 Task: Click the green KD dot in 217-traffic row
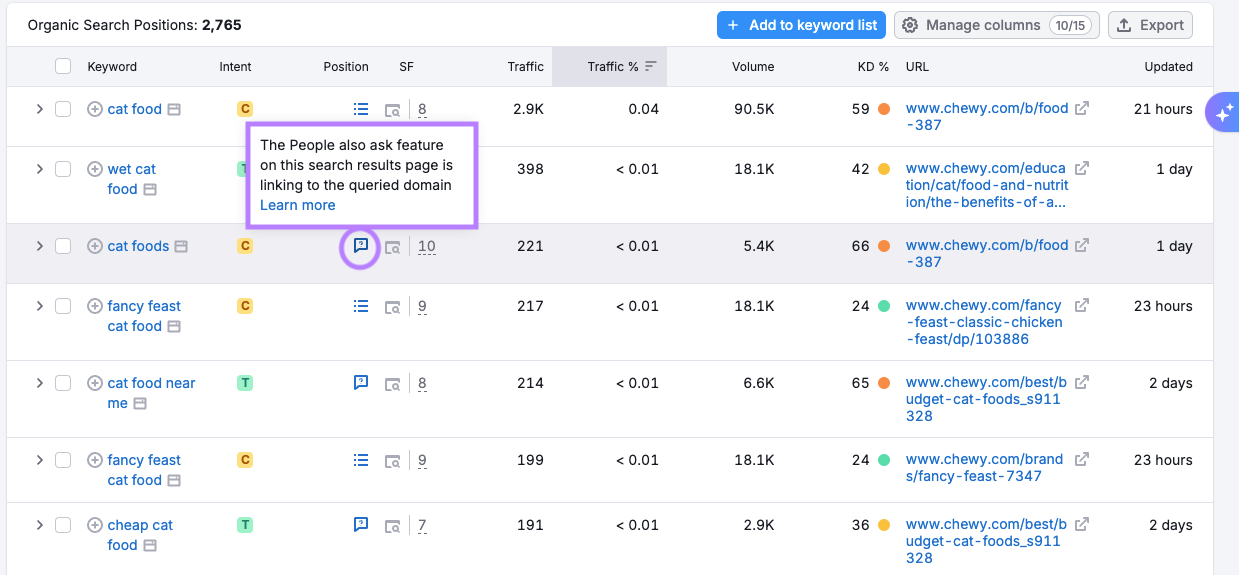(x=884, y=306)
